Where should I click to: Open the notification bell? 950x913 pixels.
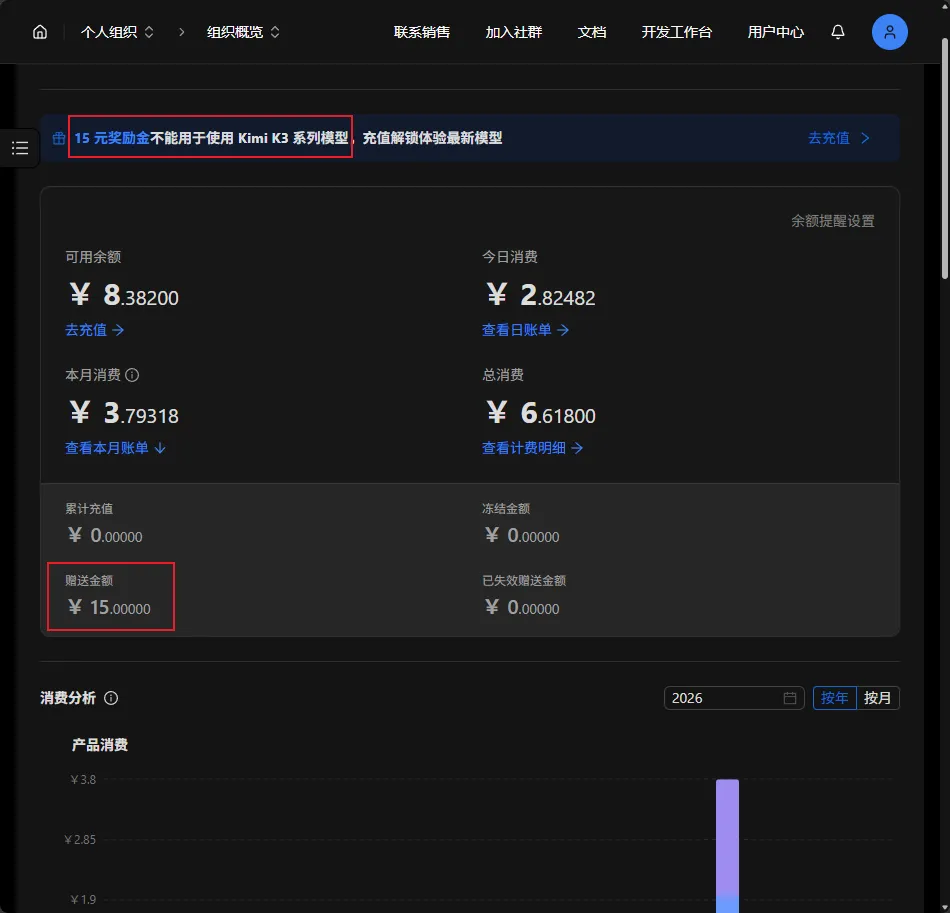click(837, 32)
